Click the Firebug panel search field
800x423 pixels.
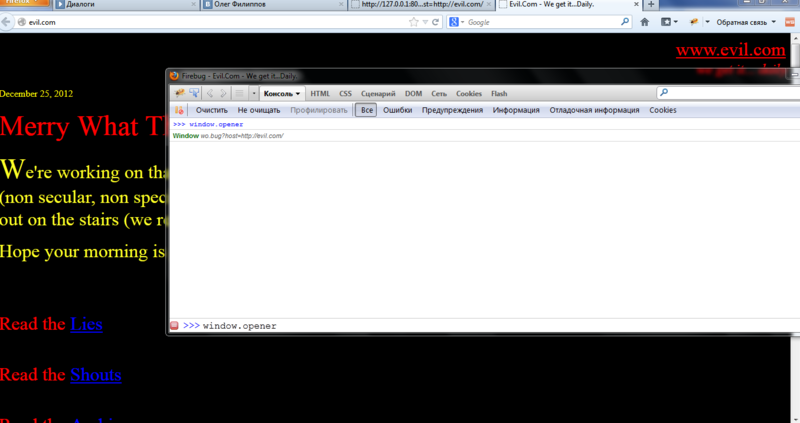[730, 92]
